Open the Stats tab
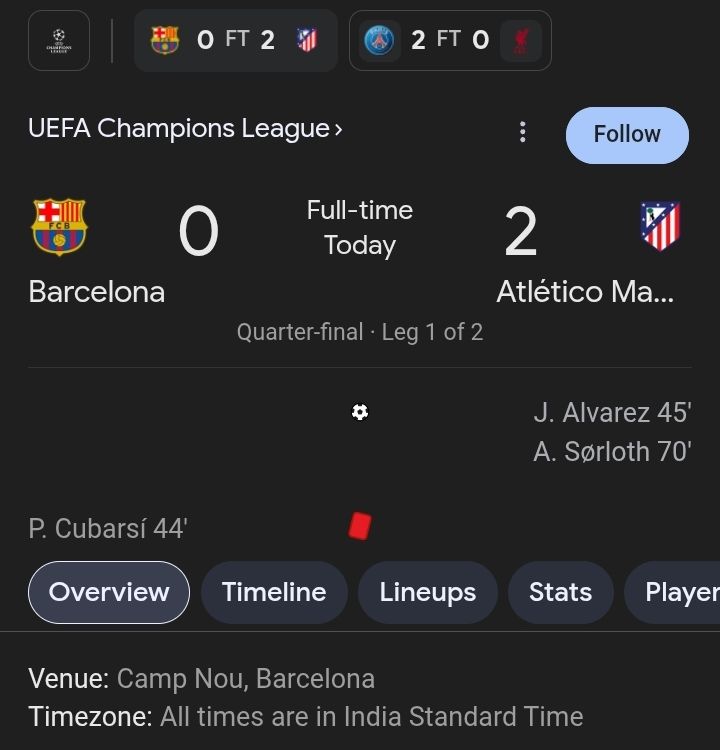This screenshot has width=720, height=750. (x=560, y=592)
